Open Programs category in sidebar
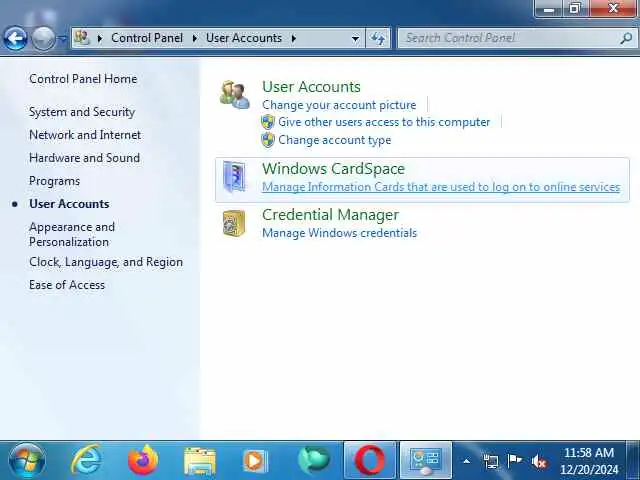This screenshot has width=640, height=480. [x=54, y=181]
